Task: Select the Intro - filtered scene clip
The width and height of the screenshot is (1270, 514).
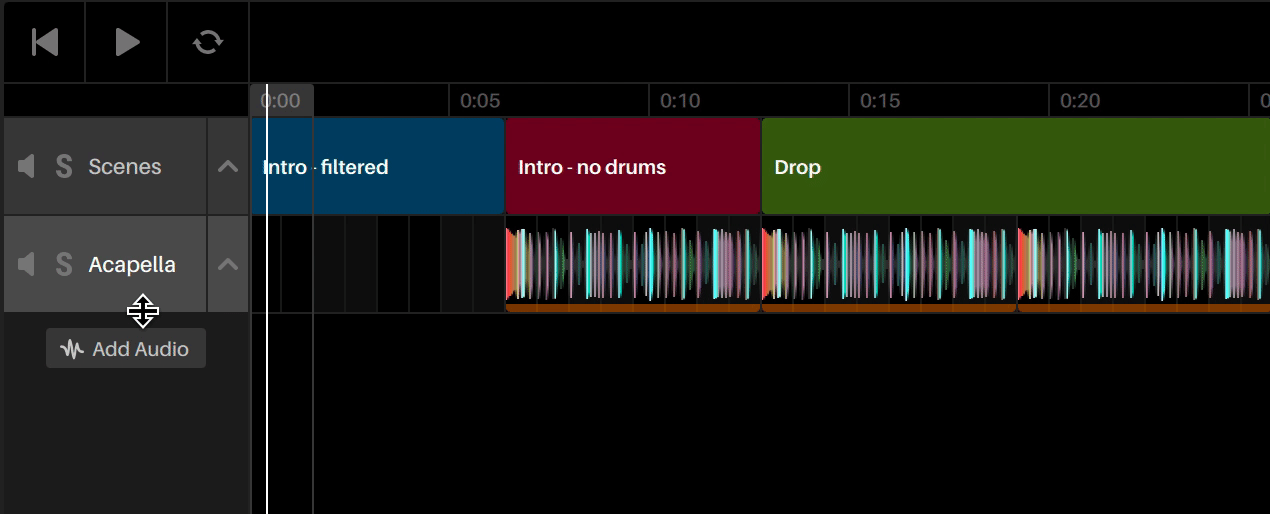Action: tap(378, 166)
